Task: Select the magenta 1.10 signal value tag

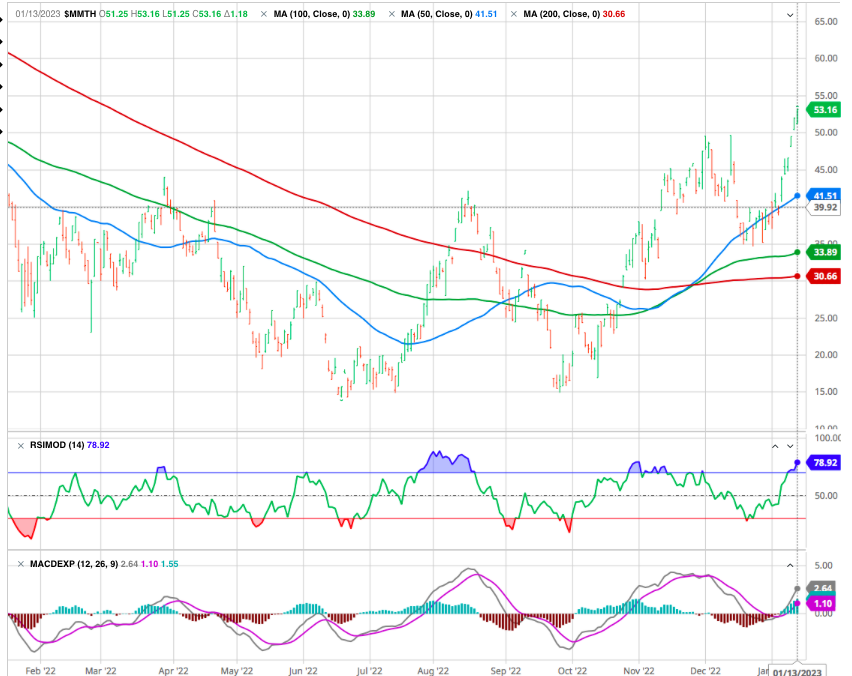Action: pos(823,603)
